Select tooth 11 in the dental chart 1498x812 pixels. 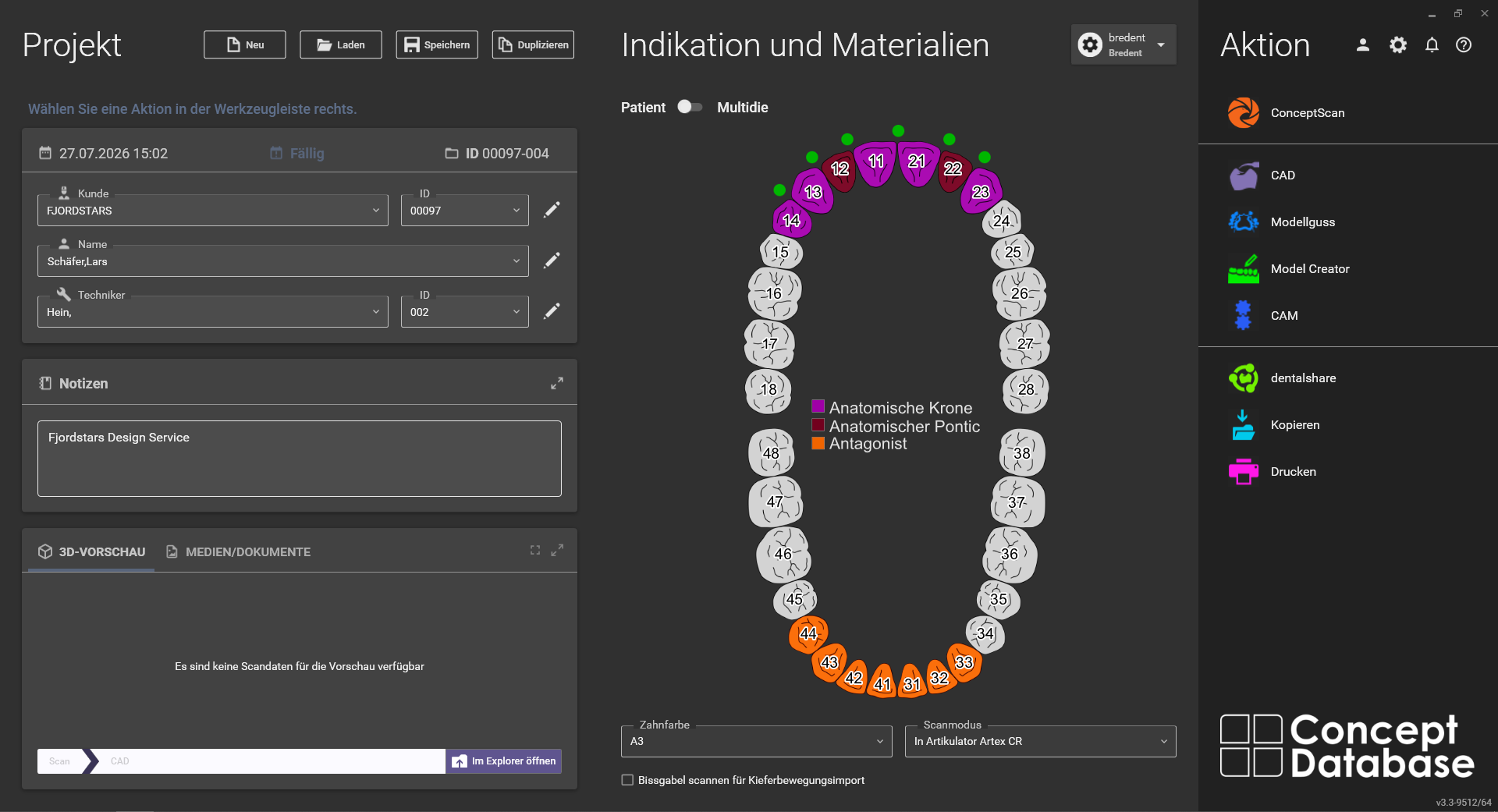coord(875,162)
